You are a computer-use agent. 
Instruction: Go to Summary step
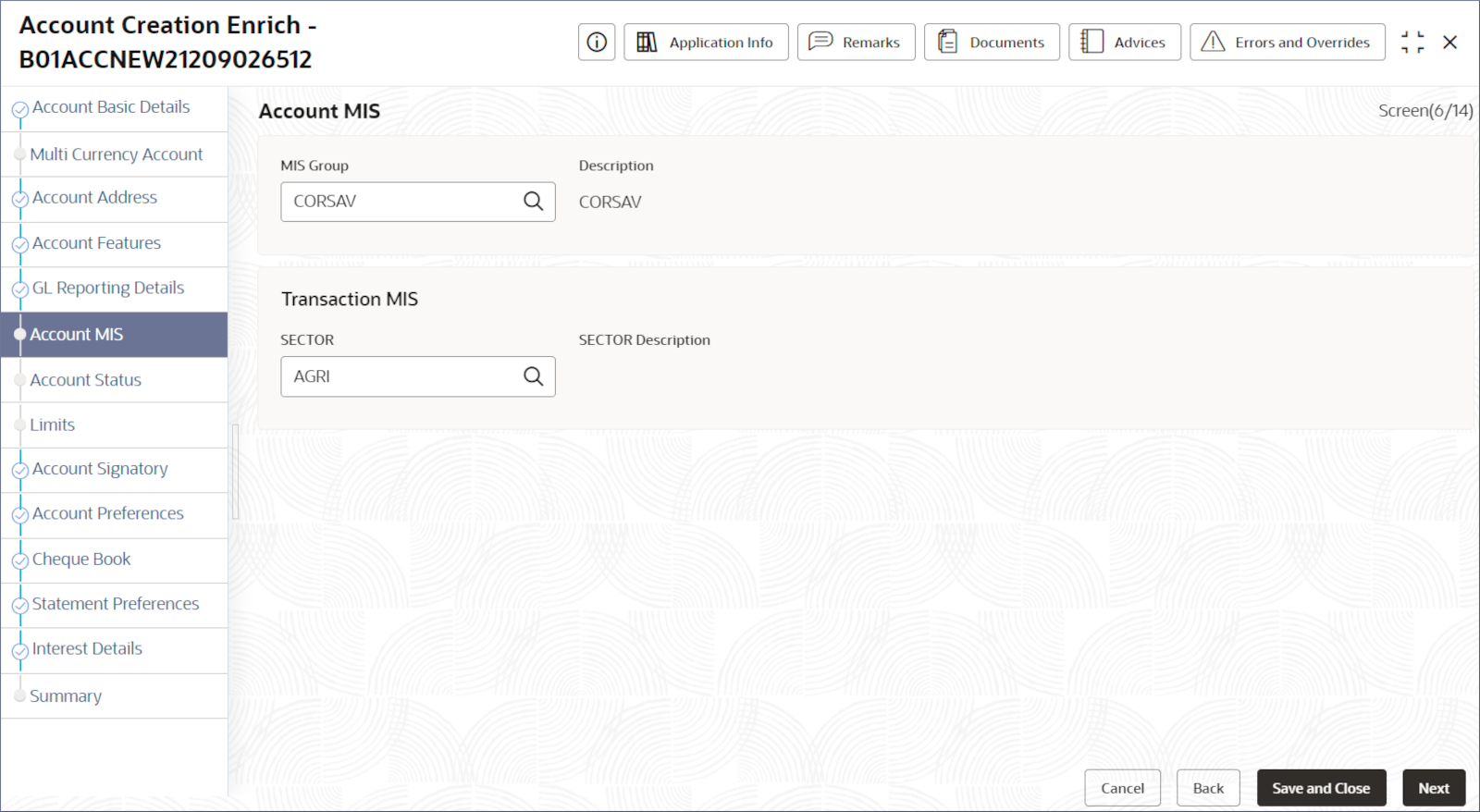pos(114,695)
